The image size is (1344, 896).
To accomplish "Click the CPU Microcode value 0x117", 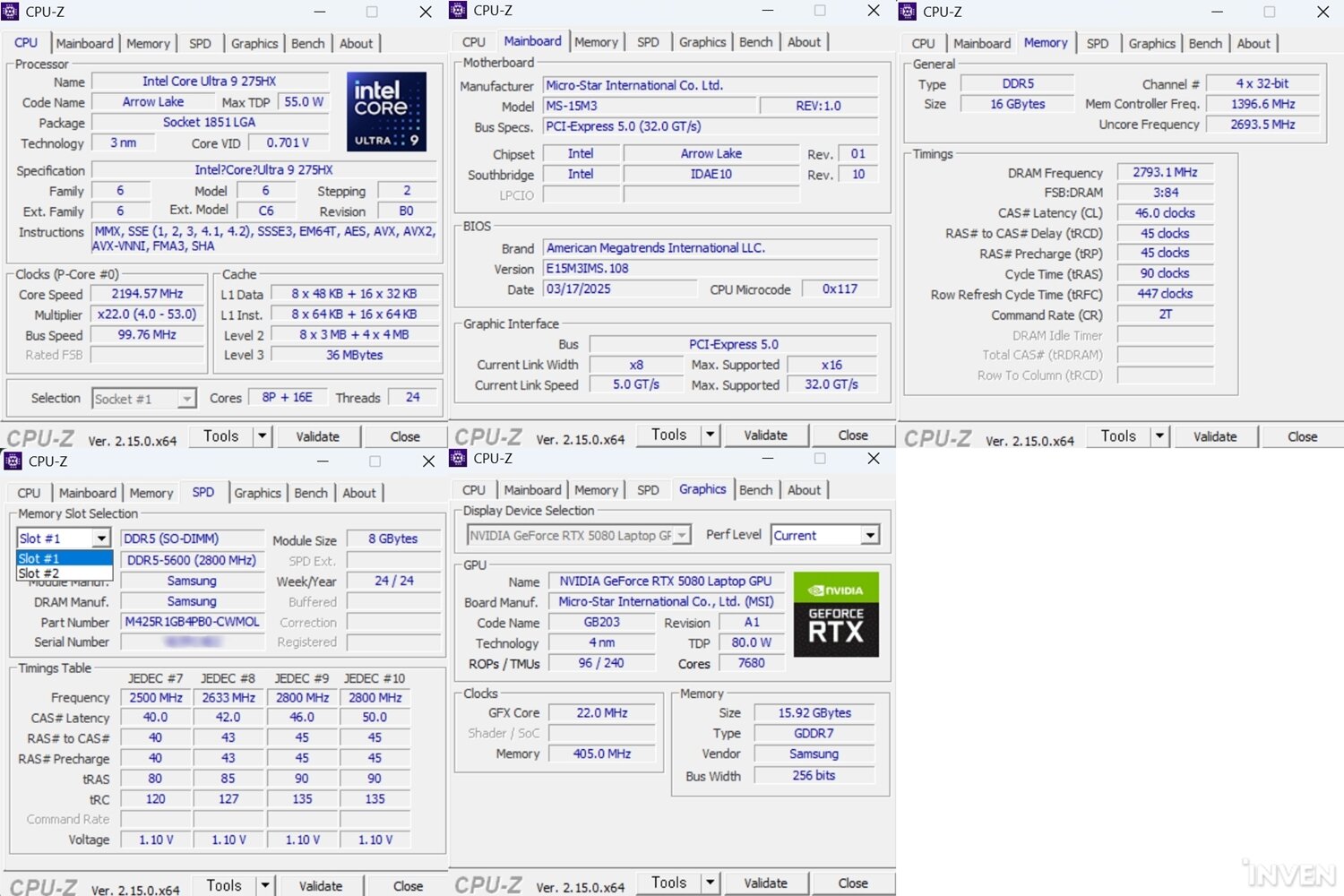I will (840, 289).
